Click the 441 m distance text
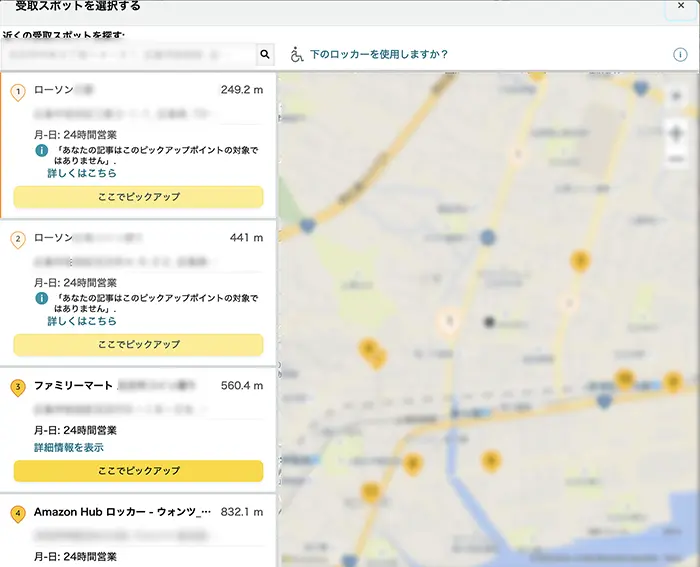 click(246, 238)
